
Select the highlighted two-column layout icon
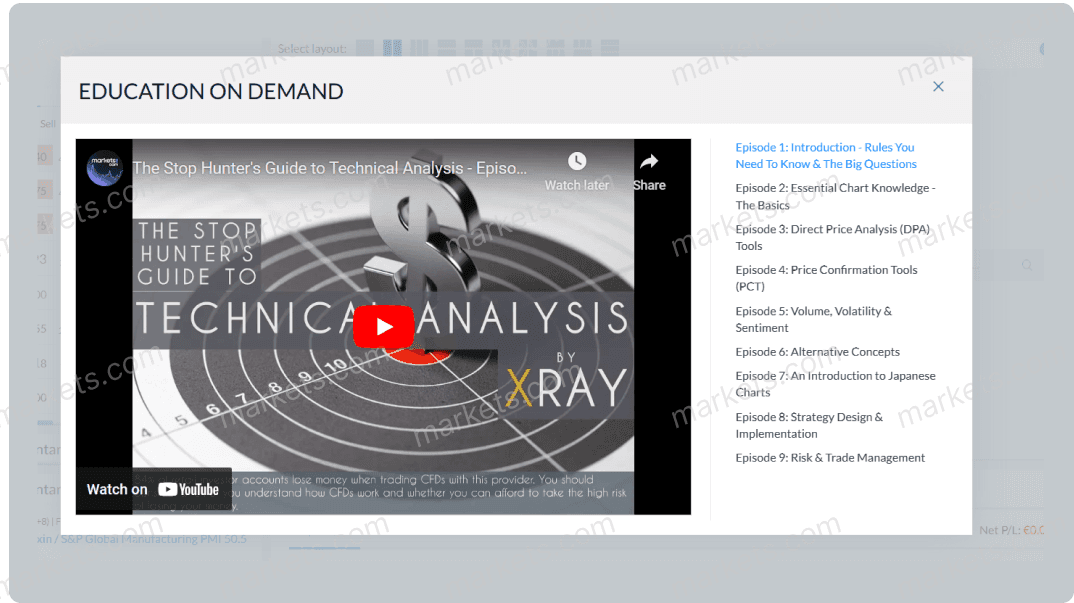(392, 47)
